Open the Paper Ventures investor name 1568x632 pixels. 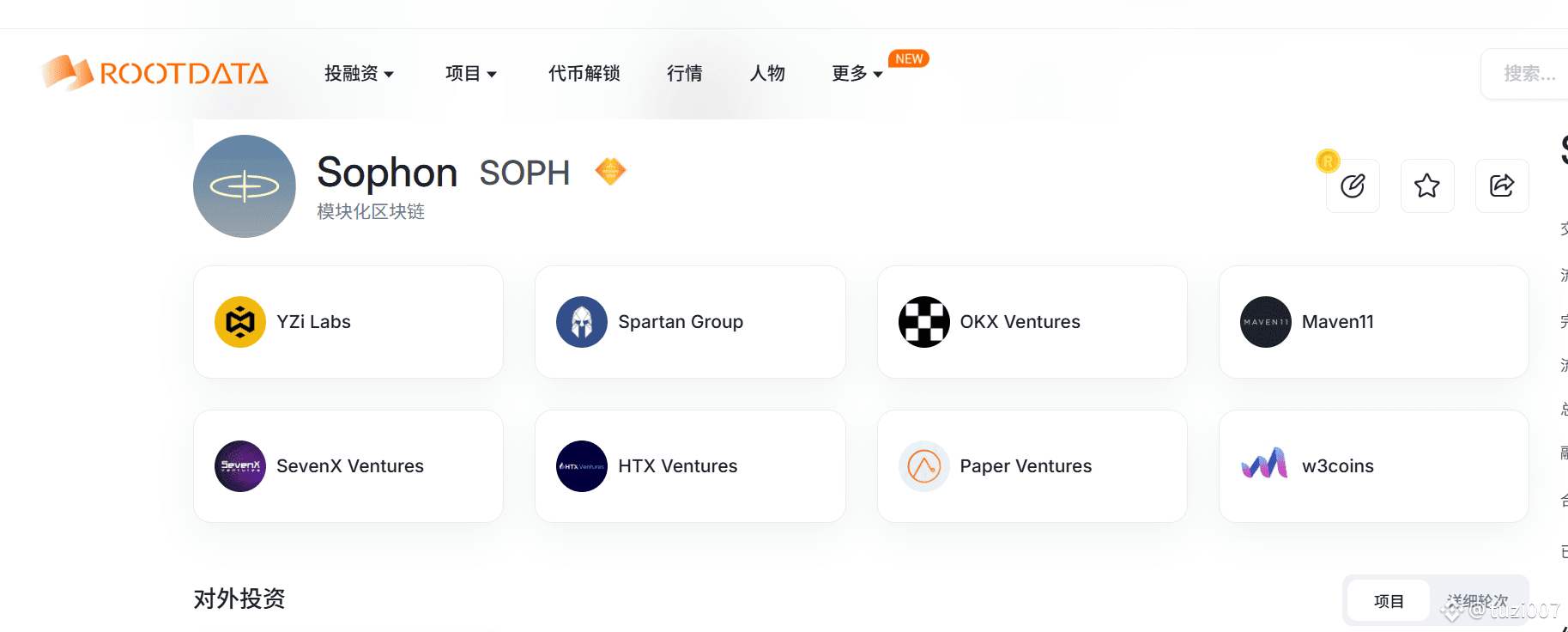1026,466
